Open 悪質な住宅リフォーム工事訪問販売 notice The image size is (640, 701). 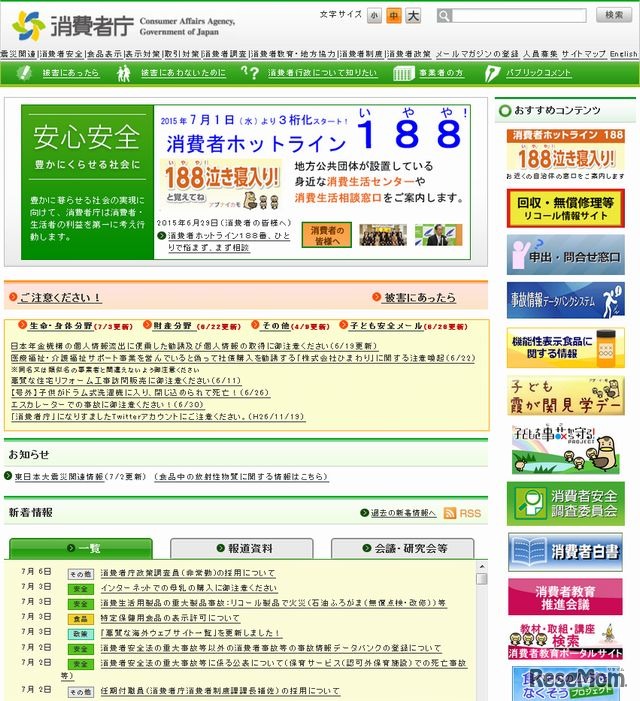(x=126, y=381)
